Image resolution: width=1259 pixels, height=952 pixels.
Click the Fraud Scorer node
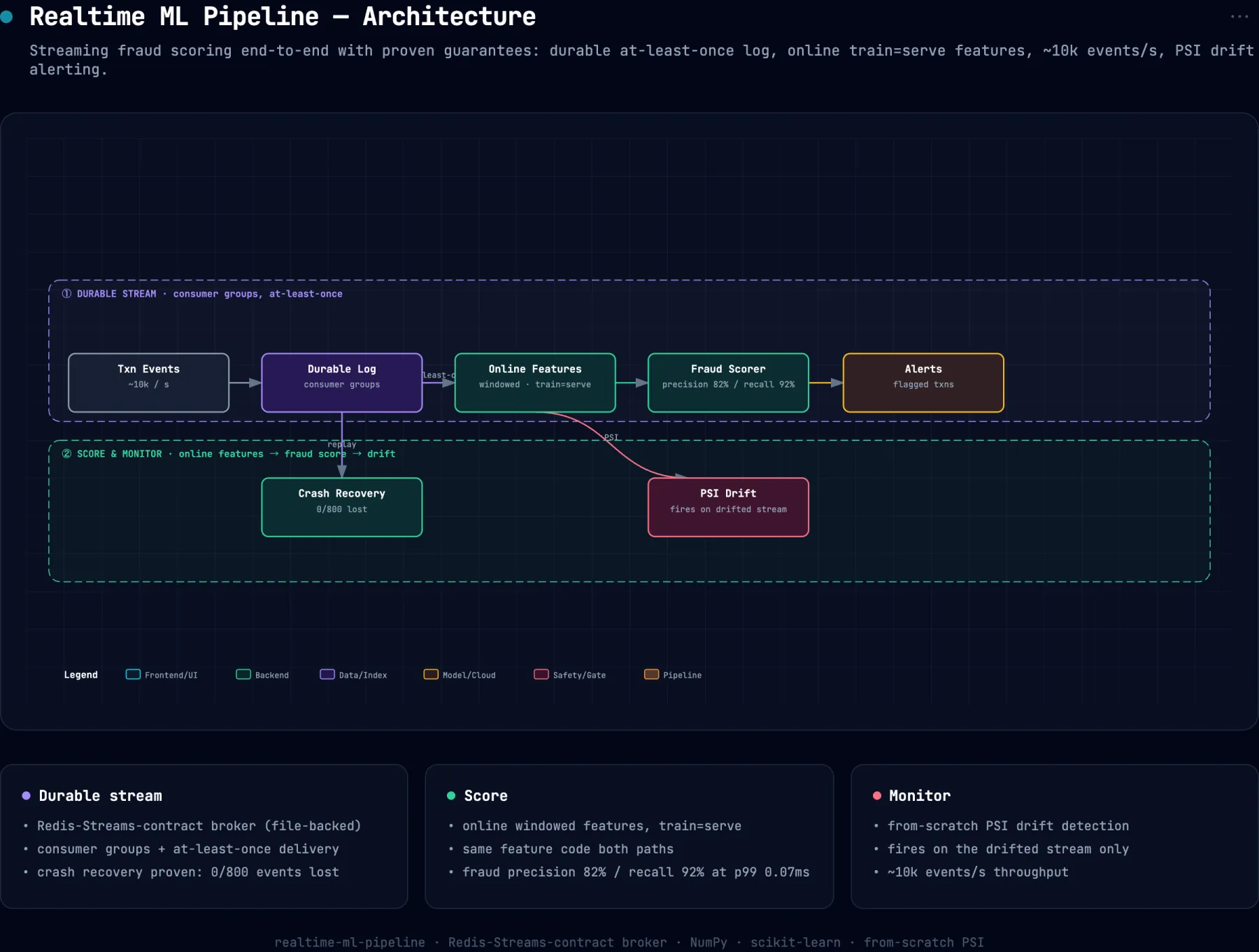click(x=728, y=383)
